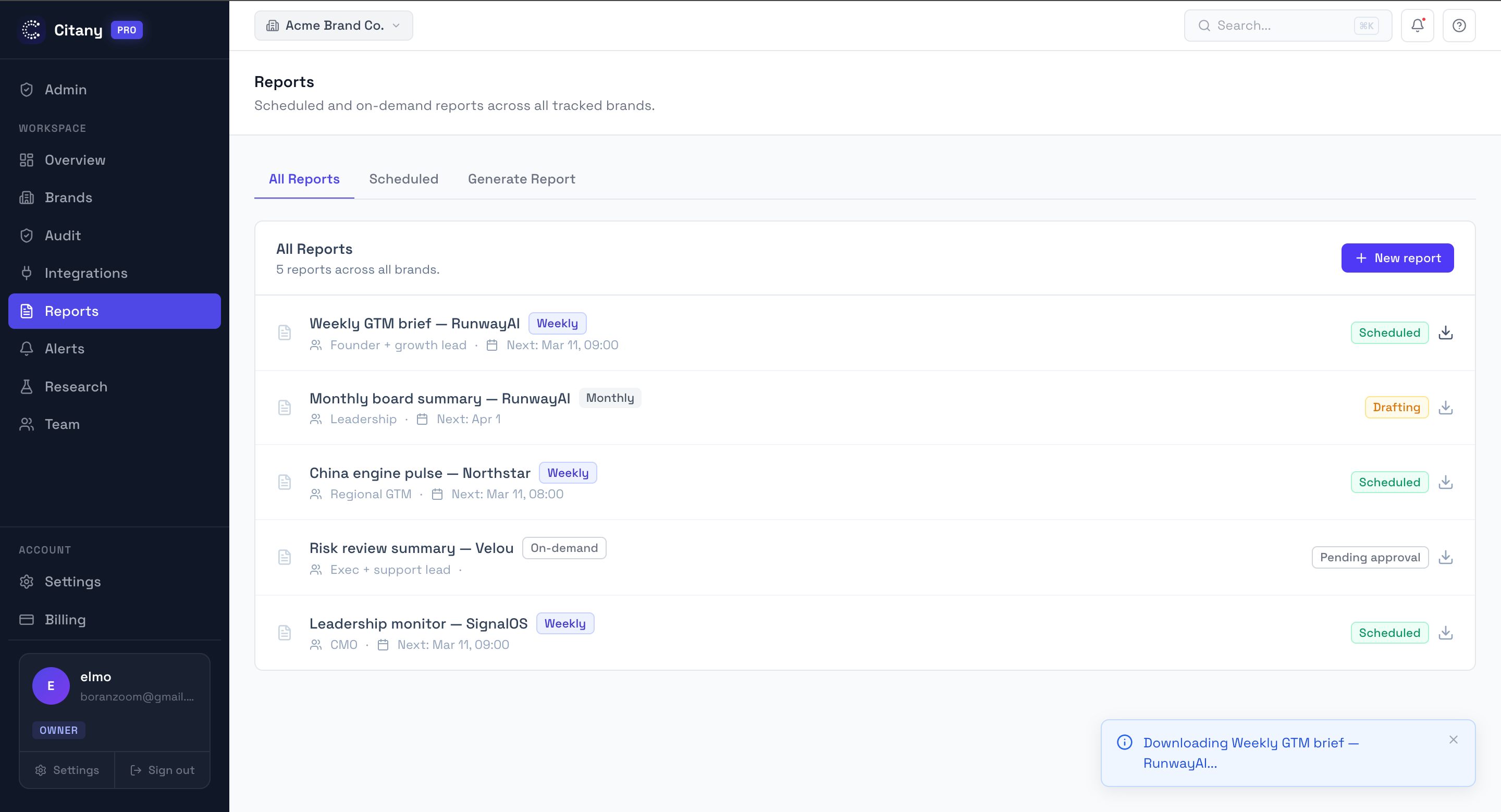This screenshot has width=1501, height=812.
Task: Click the help question mark icon
Action: 1458,25
